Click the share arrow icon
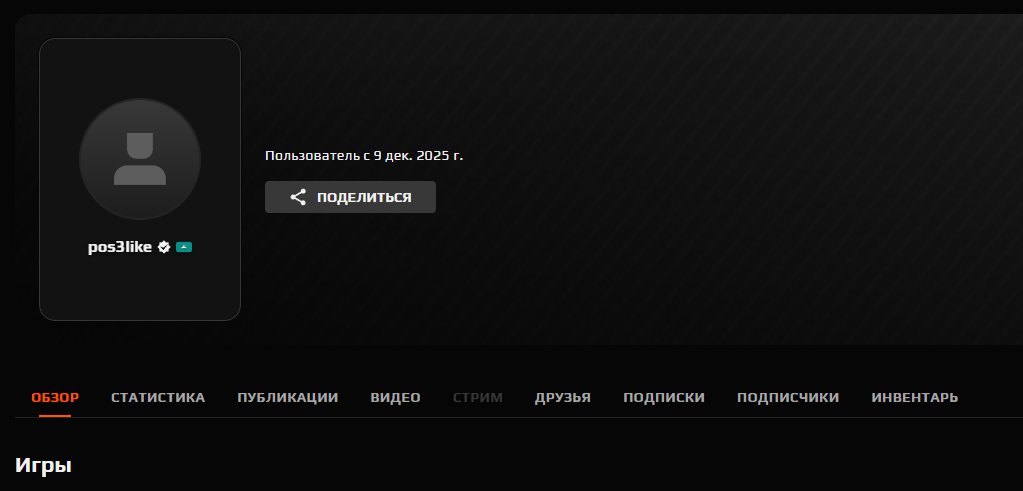The width and height of the screenshot is (1023, 491). click(x=298, y=197)
